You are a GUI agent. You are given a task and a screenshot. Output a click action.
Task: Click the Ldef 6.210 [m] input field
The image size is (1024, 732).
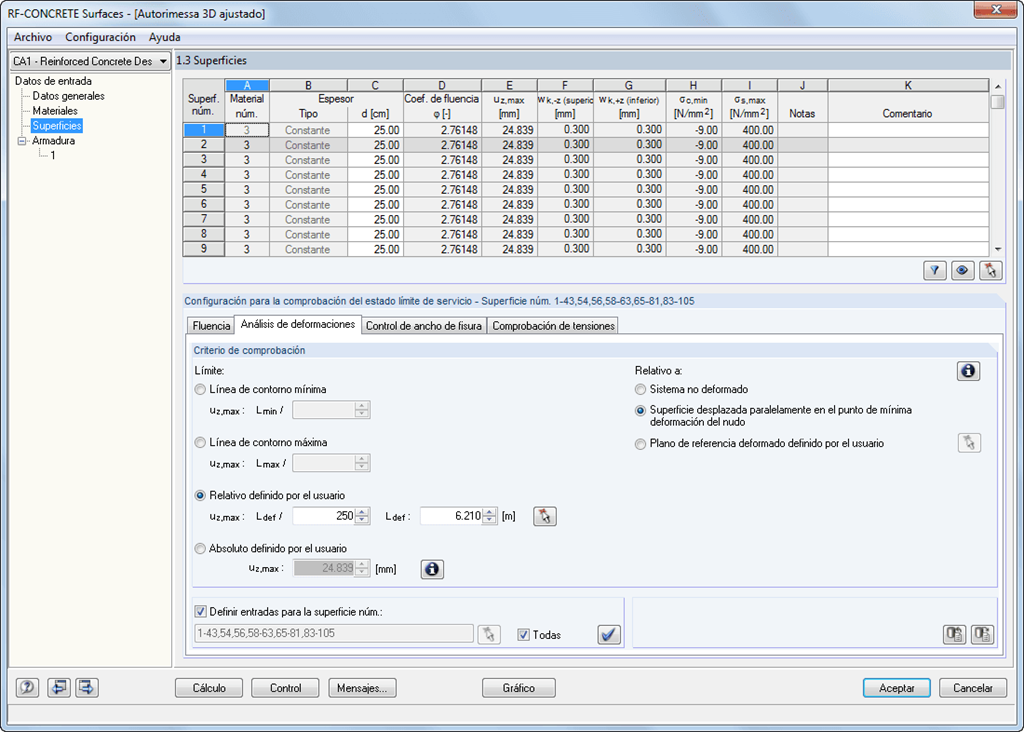(x=452, y=516)
